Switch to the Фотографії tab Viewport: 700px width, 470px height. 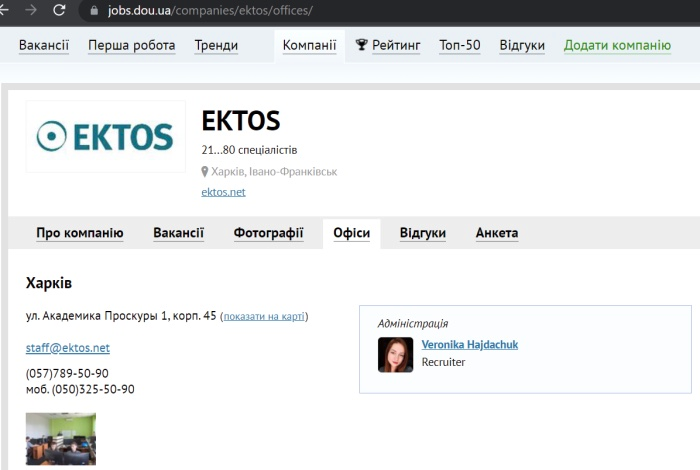click(x=269, y=233)
